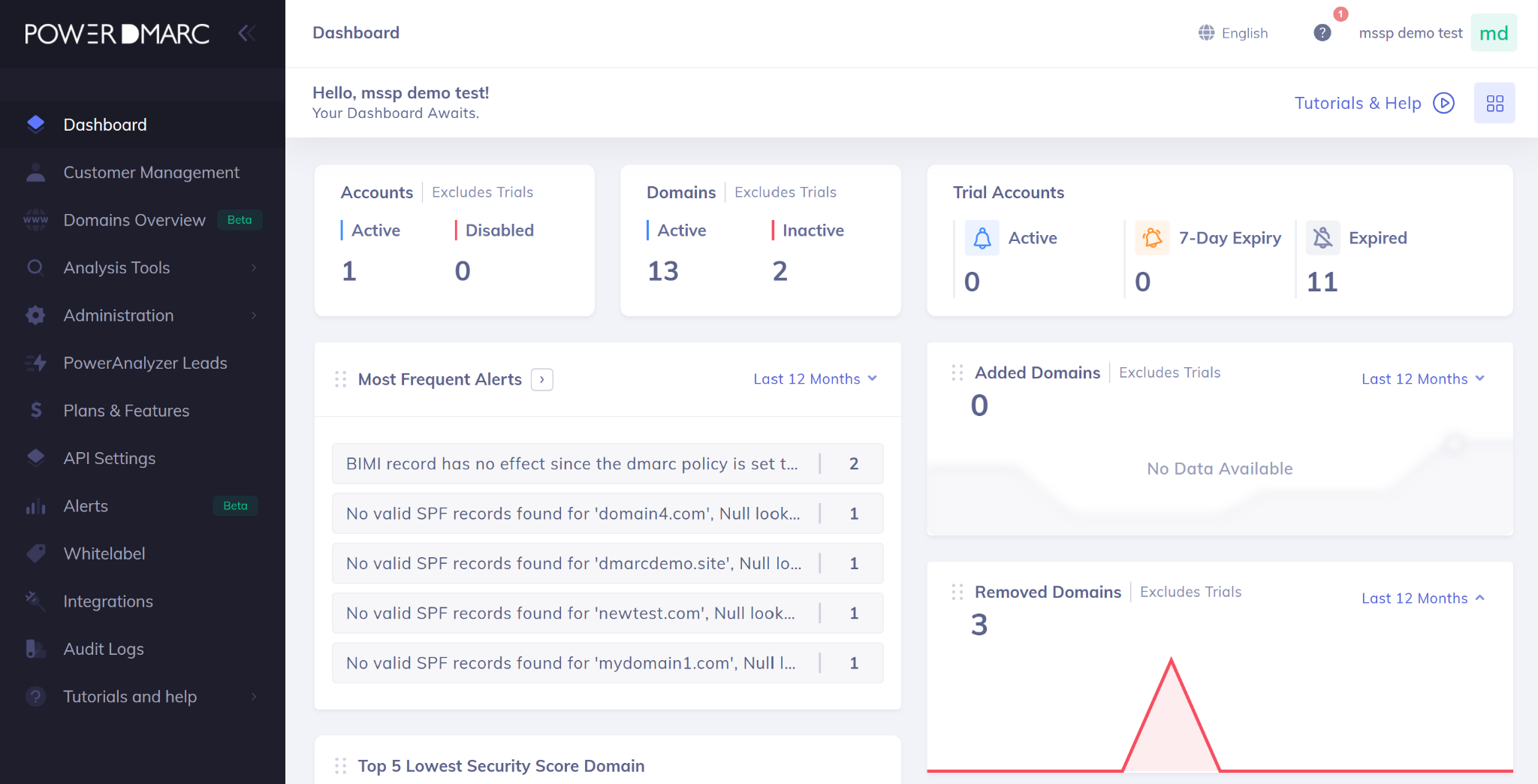Click the dashboard grid layout icon
This screenshot has width=1538, height=784.
(x=1494, y=103)
